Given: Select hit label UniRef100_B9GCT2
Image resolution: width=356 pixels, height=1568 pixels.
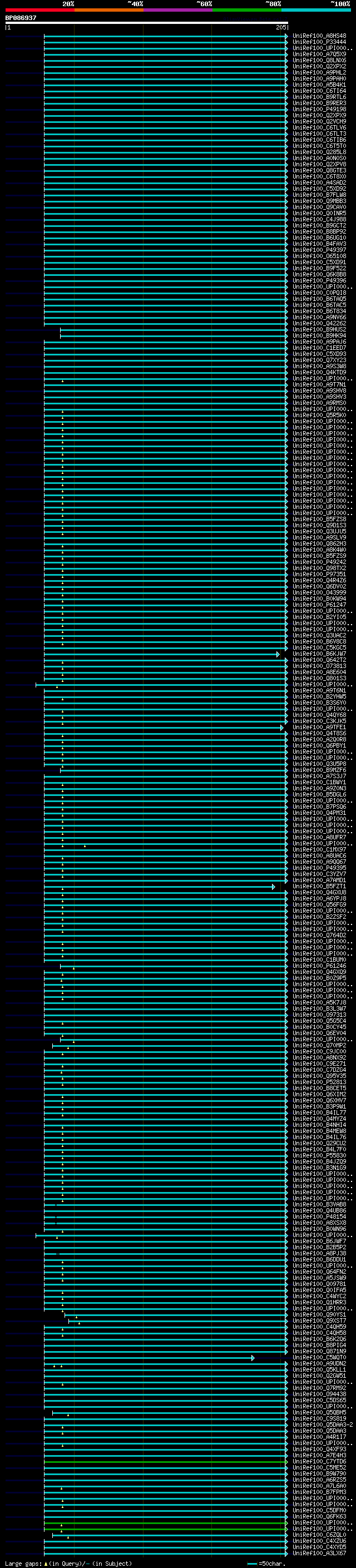Looking at the screenshot, I should pyautogui.click(x=319, y=226).
